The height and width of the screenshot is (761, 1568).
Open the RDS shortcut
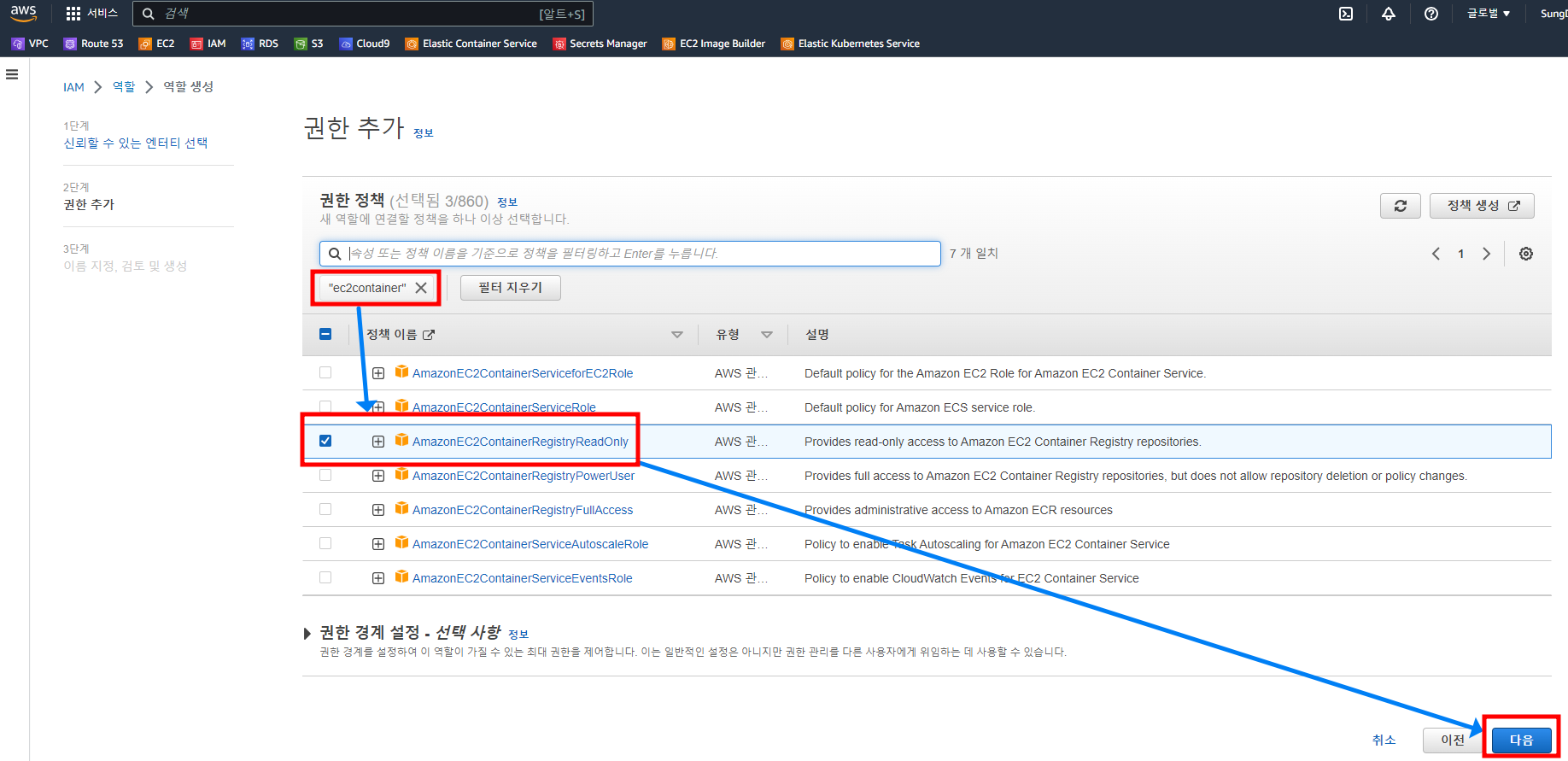[260, 44]
